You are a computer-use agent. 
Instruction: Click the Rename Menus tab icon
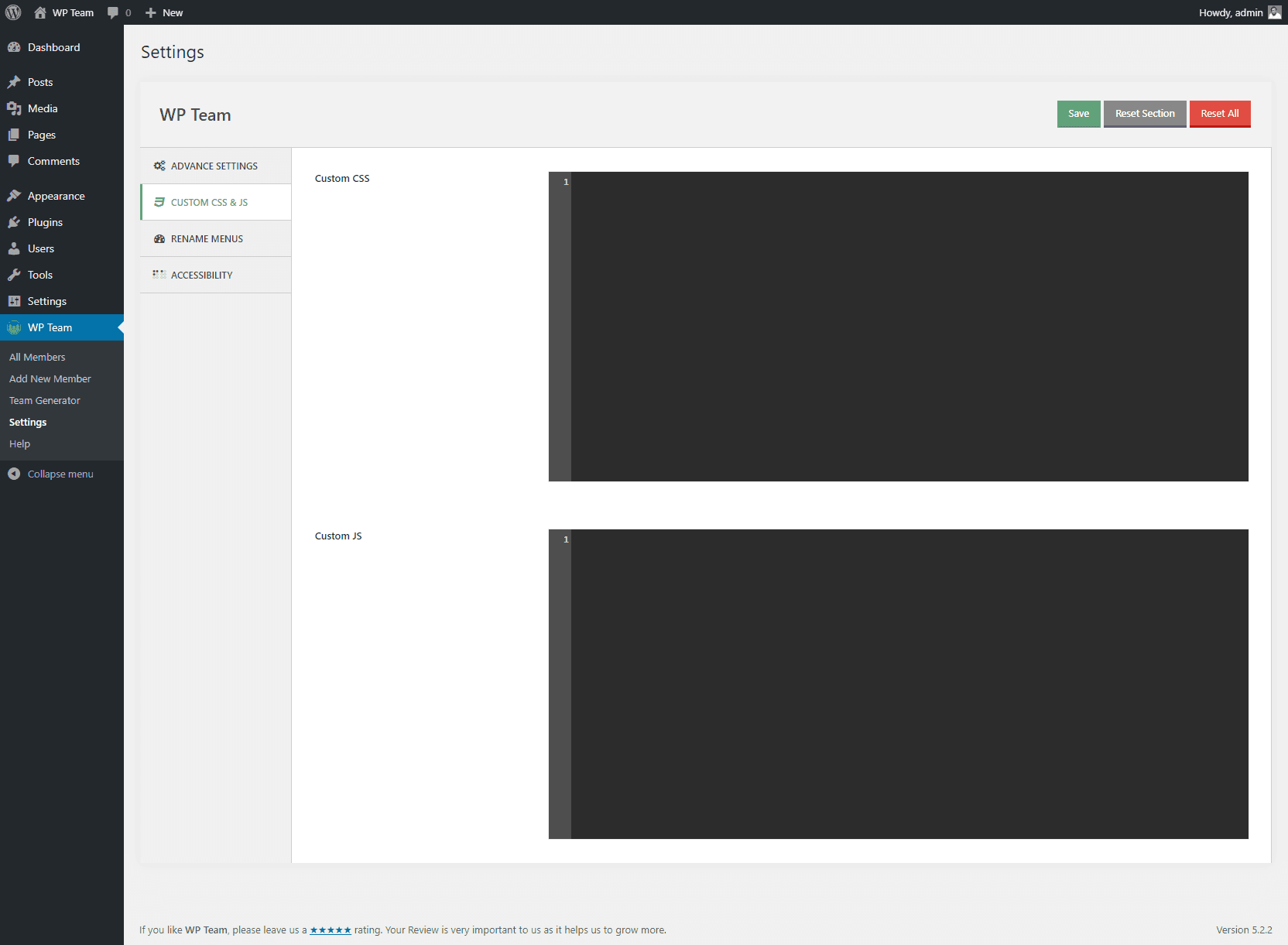click(159, 238)
